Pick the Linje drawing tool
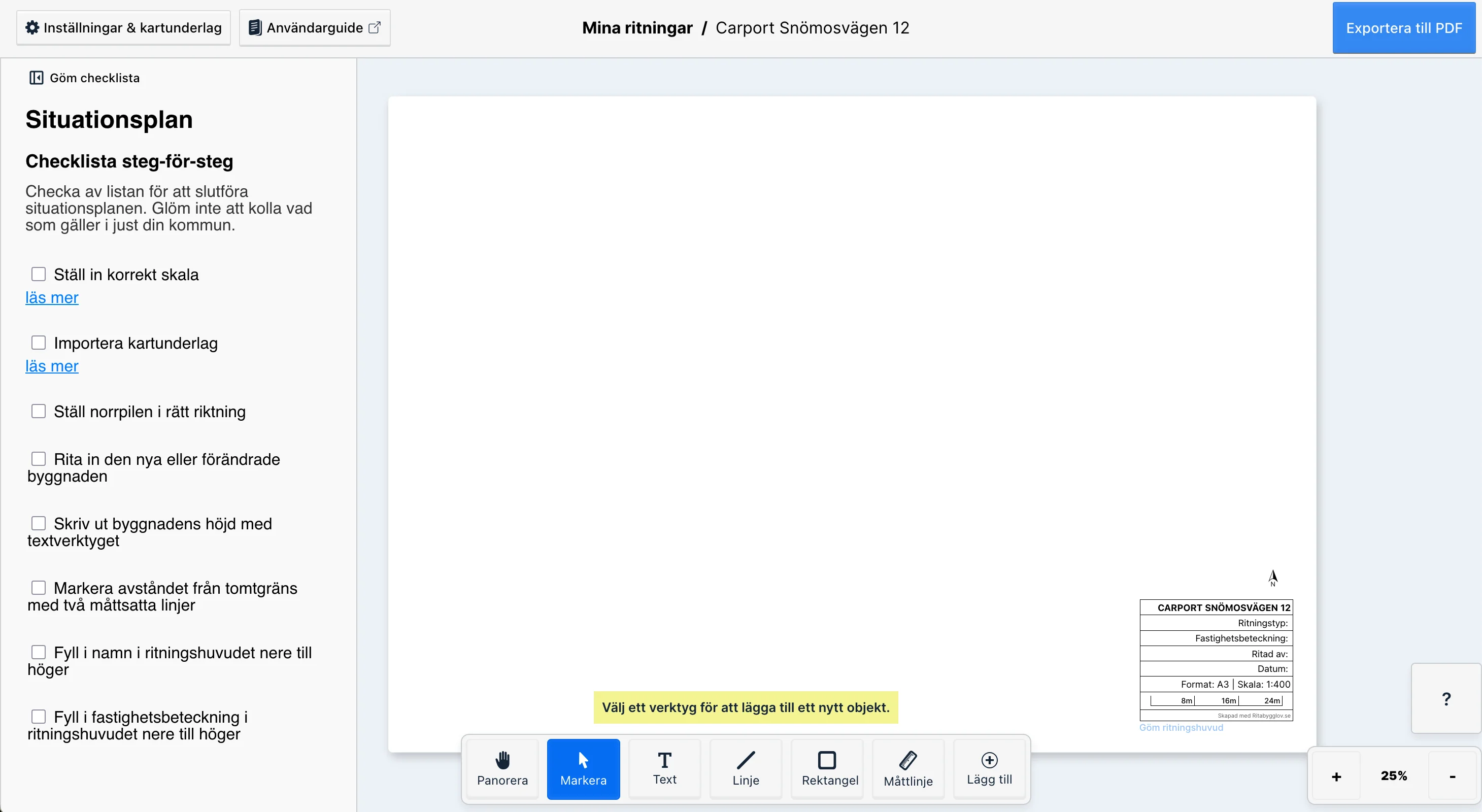The height and width of the screenshot is (812, 1482). (x=746, y=769)
